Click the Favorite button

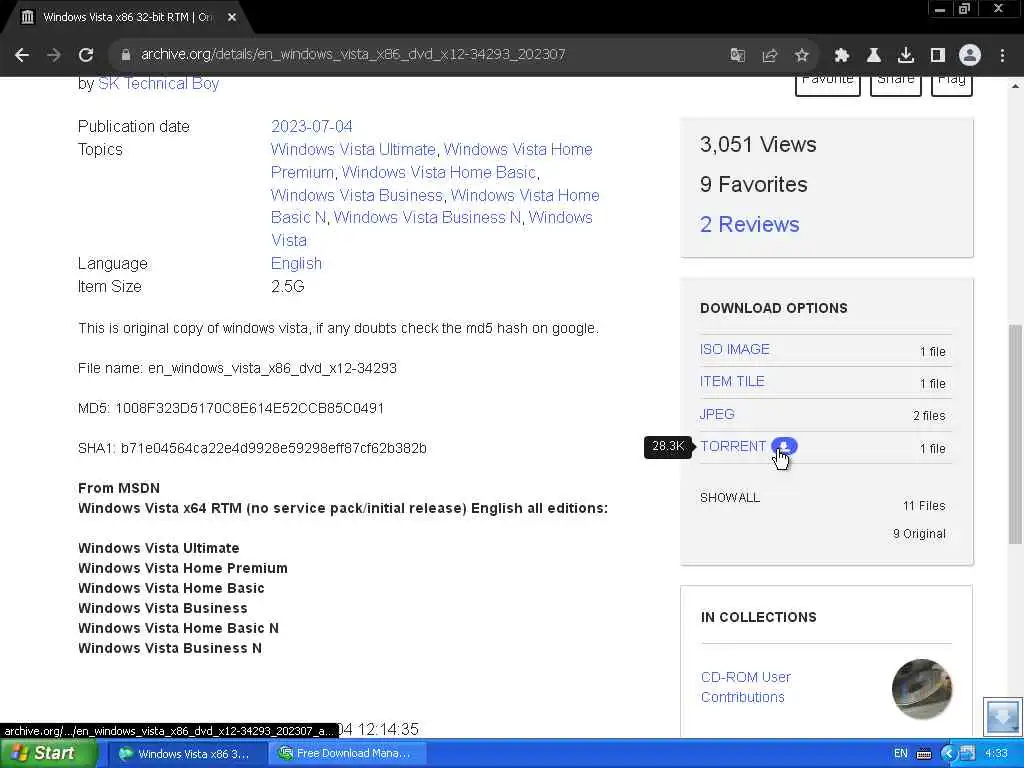pyautogui.click(x=827, y=84)
